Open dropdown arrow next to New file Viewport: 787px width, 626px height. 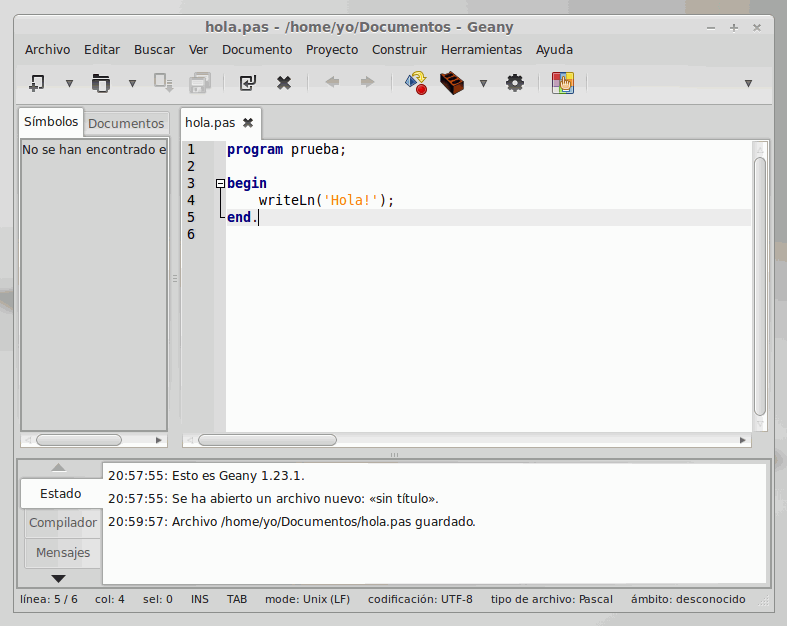(x=69, y=83)
